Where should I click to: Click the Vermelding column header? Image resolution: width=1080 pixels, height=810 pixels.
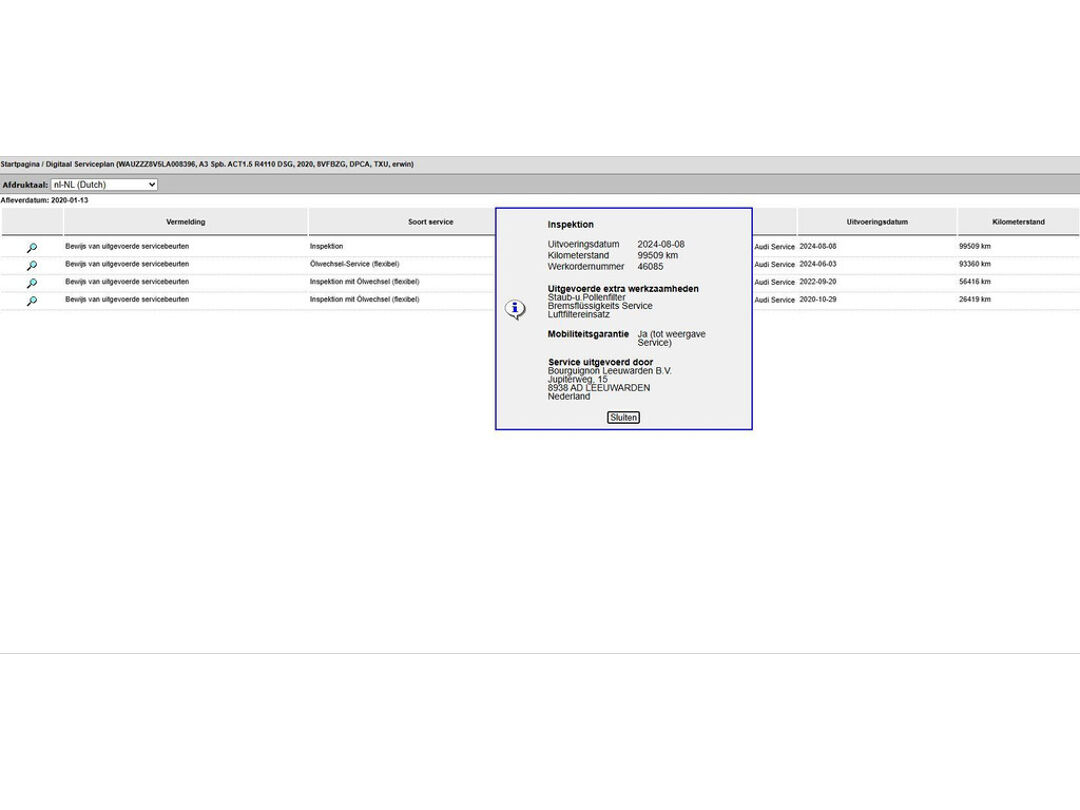click(185, 222)
